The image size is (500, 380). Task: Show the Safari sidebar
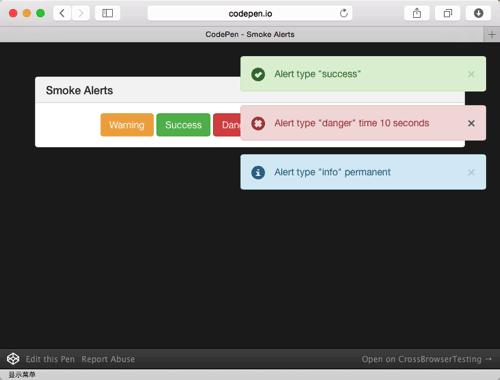(107, 13)
